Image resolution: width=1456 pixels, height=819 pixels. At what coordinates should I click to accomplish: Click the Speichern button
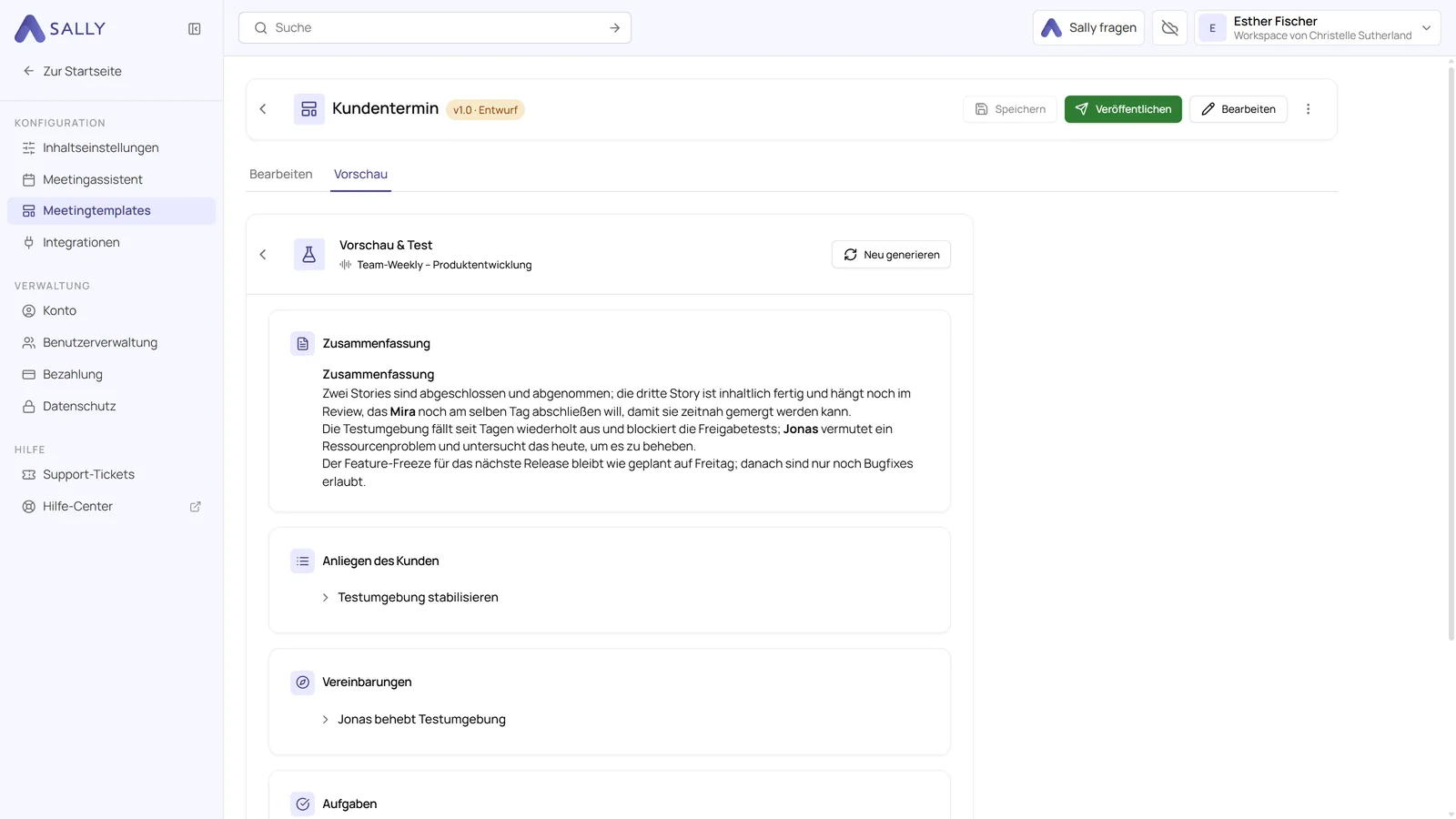coord(1010,109)
